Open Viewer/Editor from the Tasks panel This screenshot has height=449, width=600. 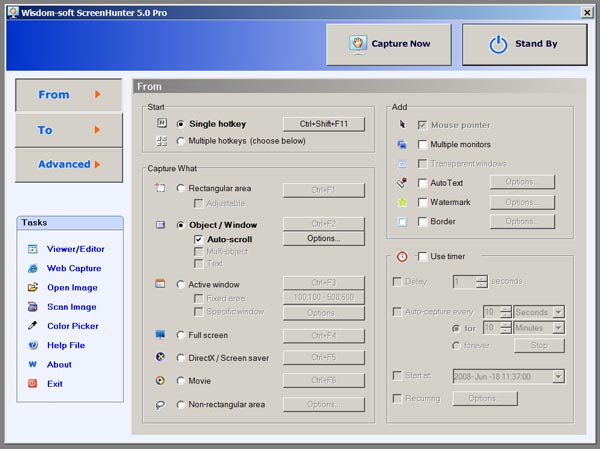point(76,249)
